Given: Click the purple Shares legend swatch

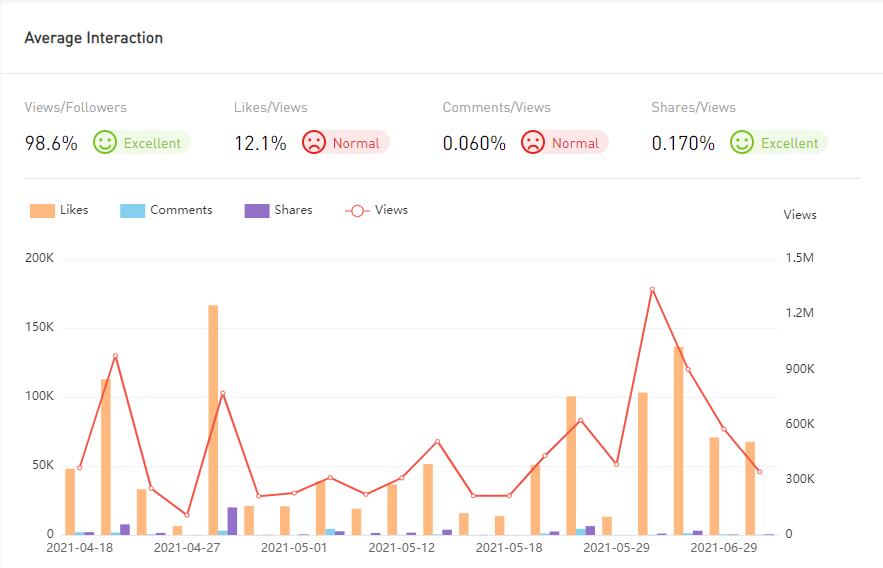Looking at the screenshot, I should (x=257, y=211).
